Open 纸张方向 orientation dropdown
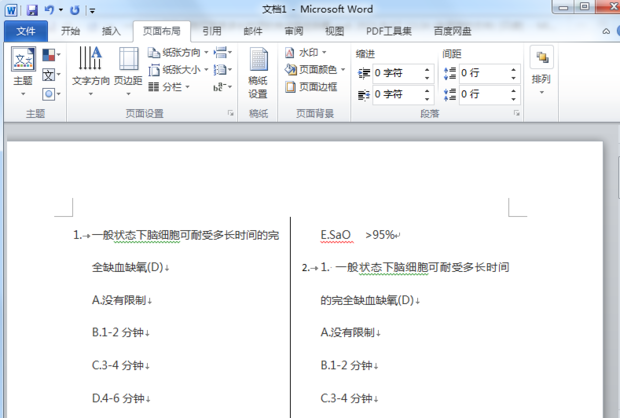Viewport: 620px width, 418px height. [178, 53]
